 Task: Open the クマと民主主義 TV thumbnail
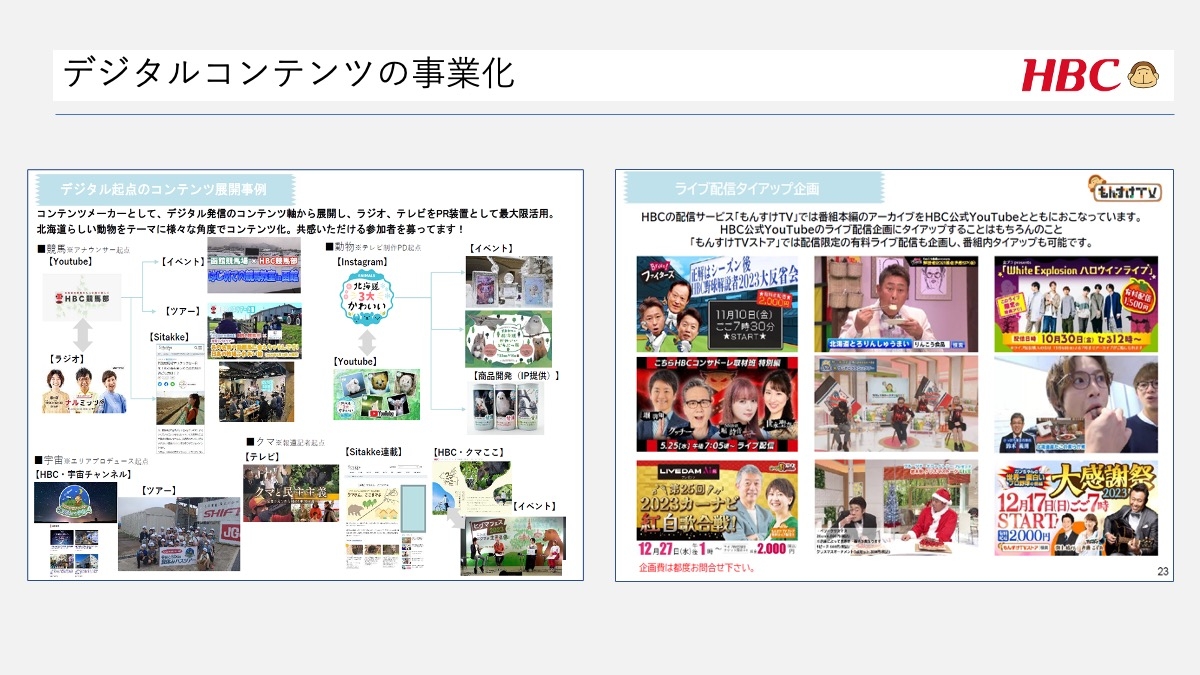[x=290, y=493]
